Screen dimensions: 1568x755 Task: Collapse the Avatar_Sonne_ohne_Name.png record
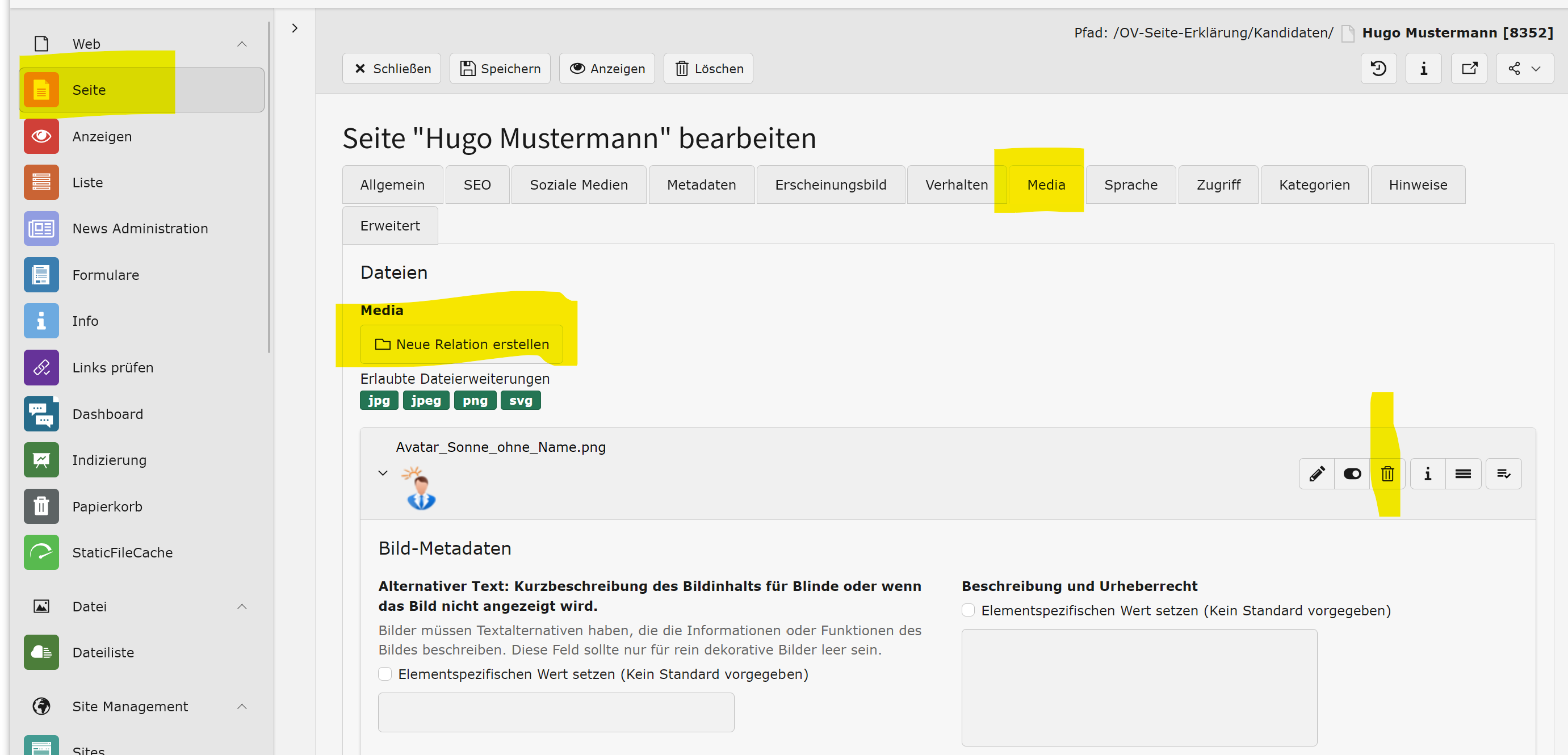coord(383,473)
